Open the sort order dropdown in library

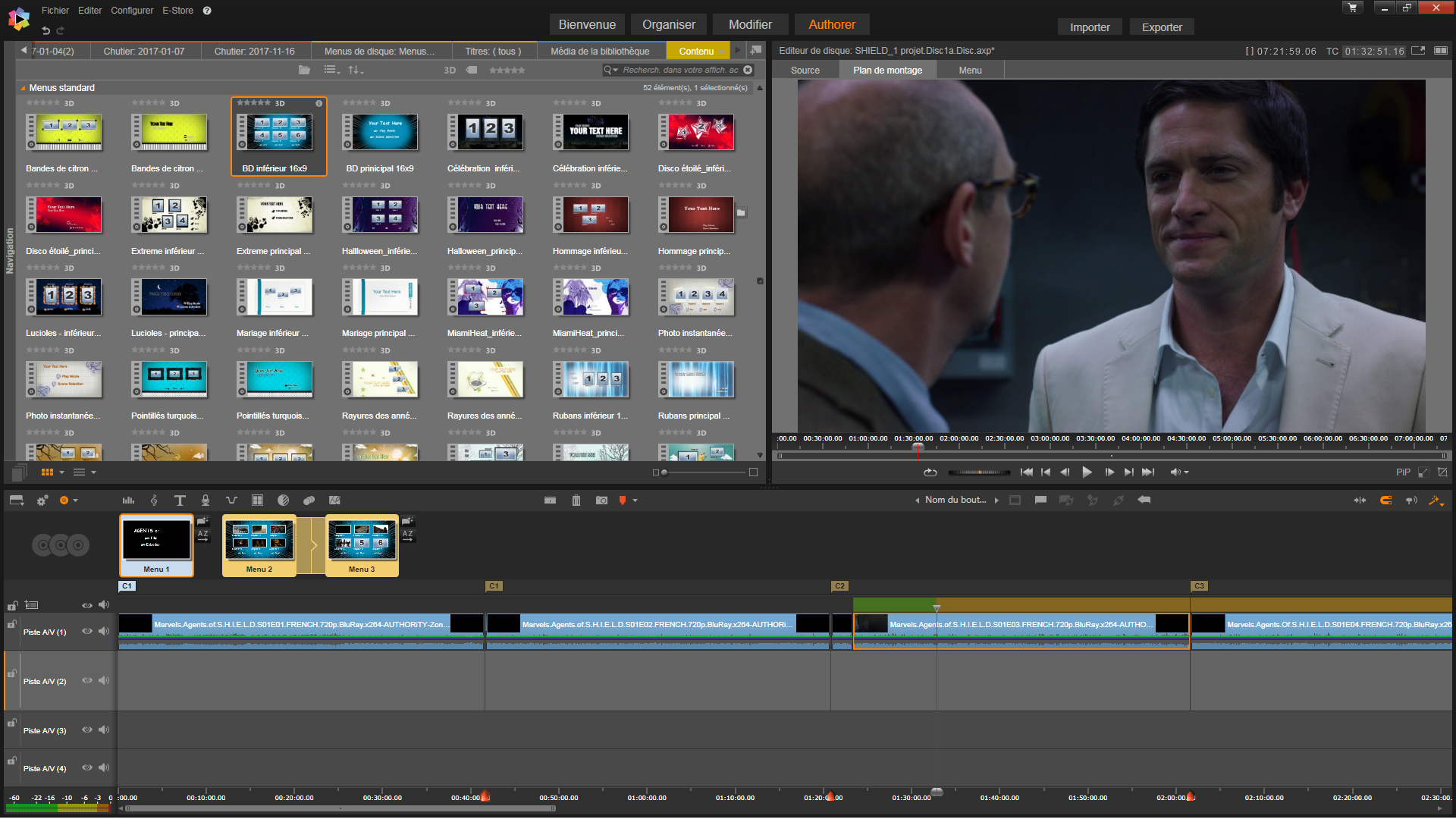[x=356, y=70]
